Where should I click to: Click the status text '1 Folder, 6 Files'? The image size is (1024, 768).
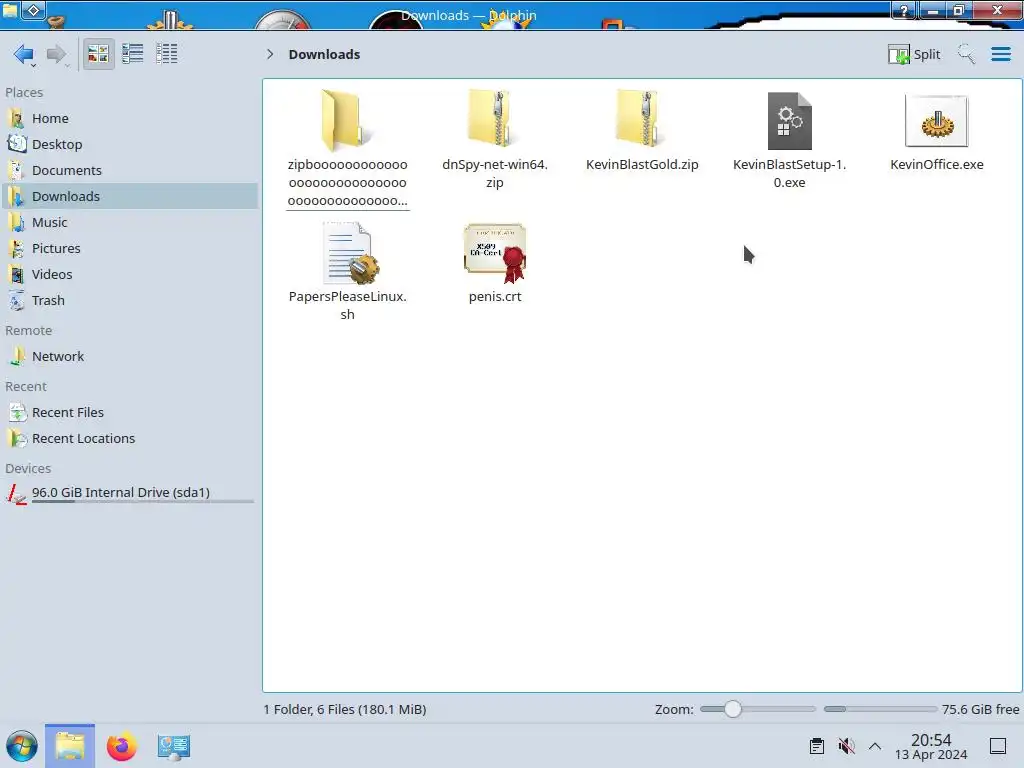pyautogui.click(x=345, y=709)
